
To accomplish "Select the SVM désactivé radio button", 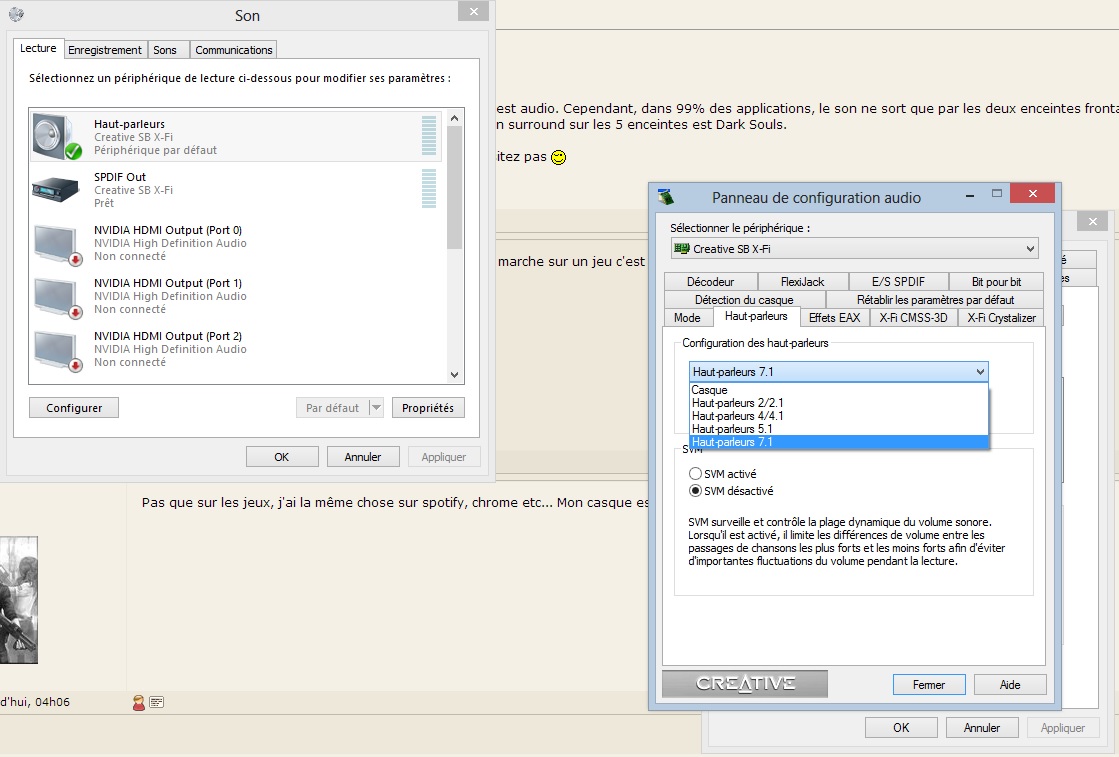I will [x=695, y=491].
